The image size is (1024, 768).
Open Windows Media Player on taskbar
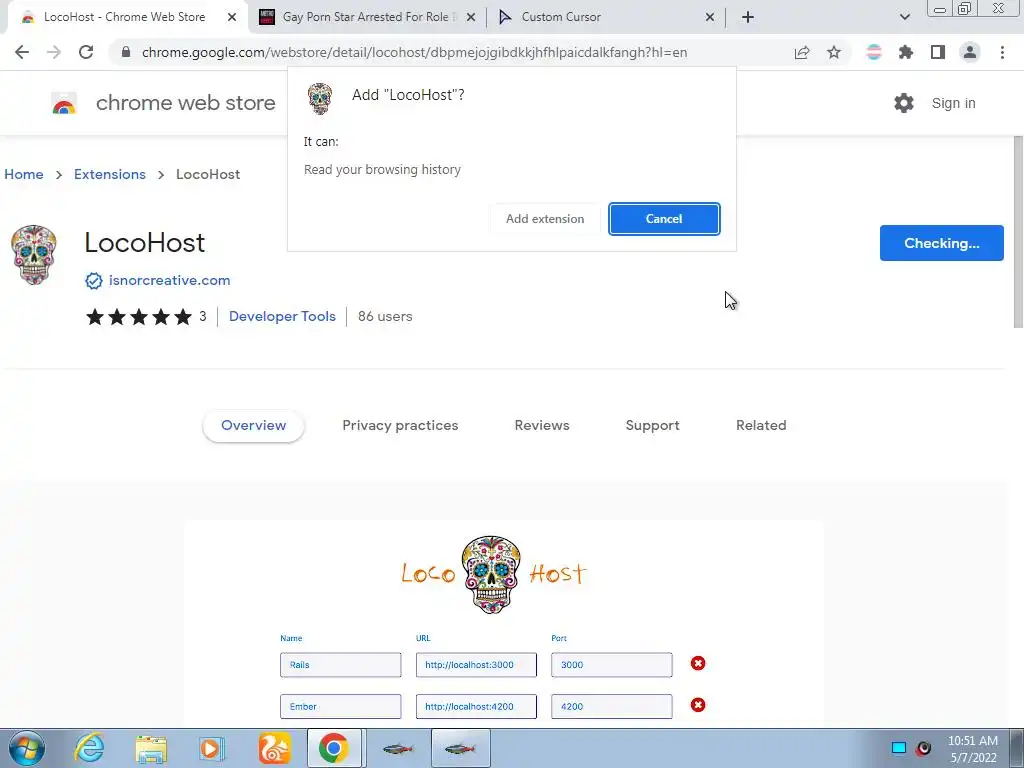[212, 748]
